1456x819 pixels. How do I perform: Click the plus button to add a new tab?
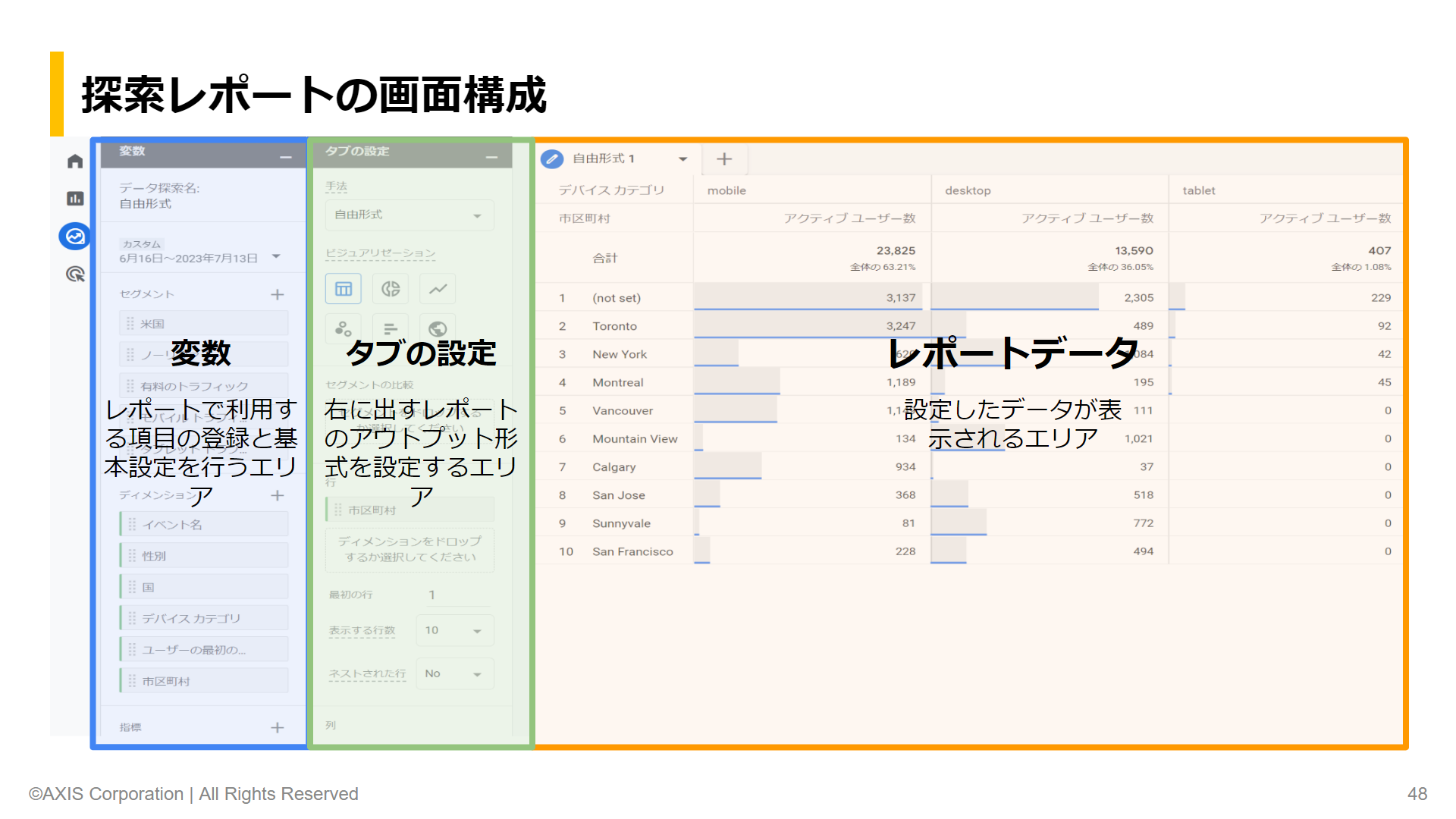click(724, 158)
